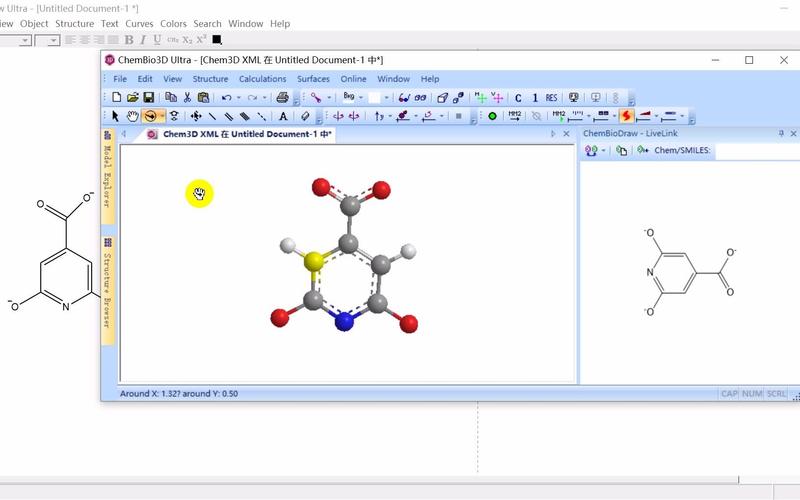Open the Surfaces menu
800x500 pixels.
click(x=313, y=79)
